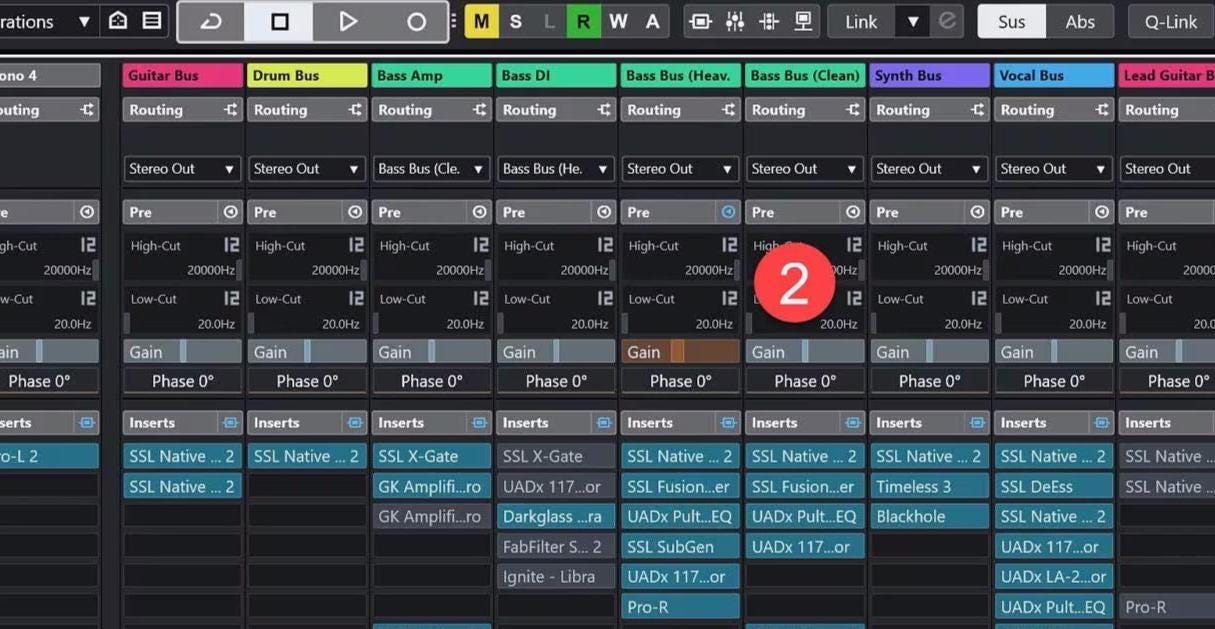1215x629 pixels.
Task: Click the rack-module icon right of the A button
Action: pyautogui.click(x=701, y=21)
